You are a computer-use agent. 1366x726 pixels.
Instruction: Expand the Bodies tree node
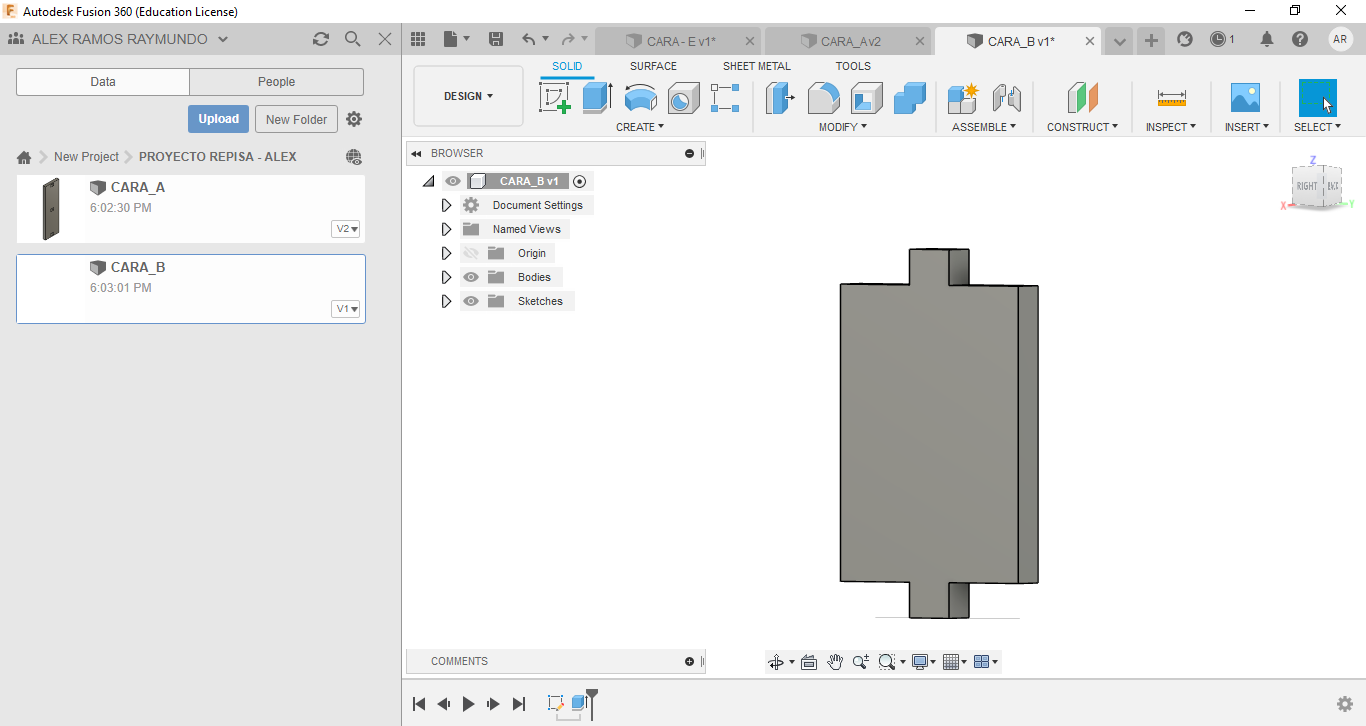tap(446, 277)
